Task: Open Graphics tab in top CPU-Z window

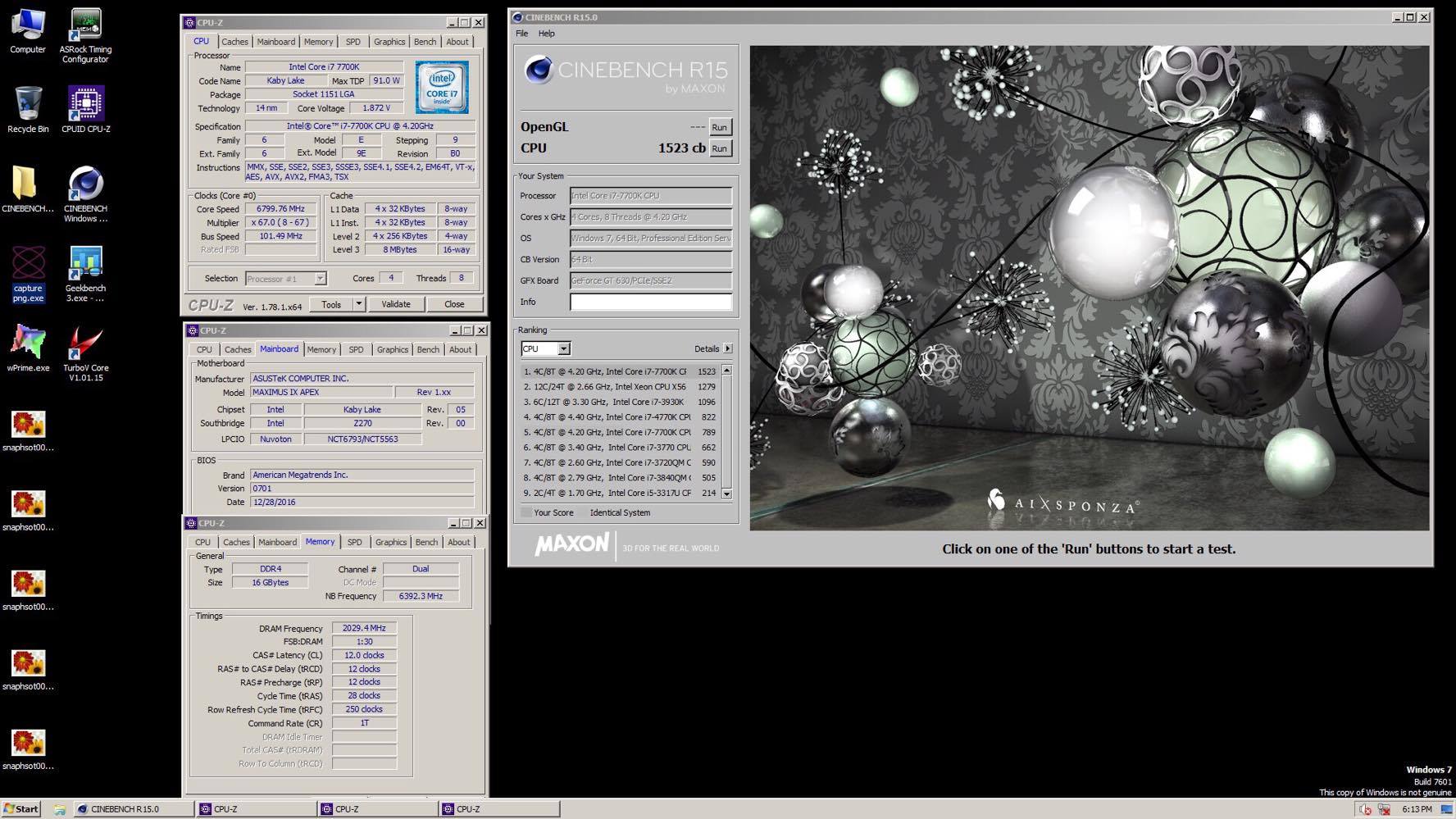Action: coord(389,42)
